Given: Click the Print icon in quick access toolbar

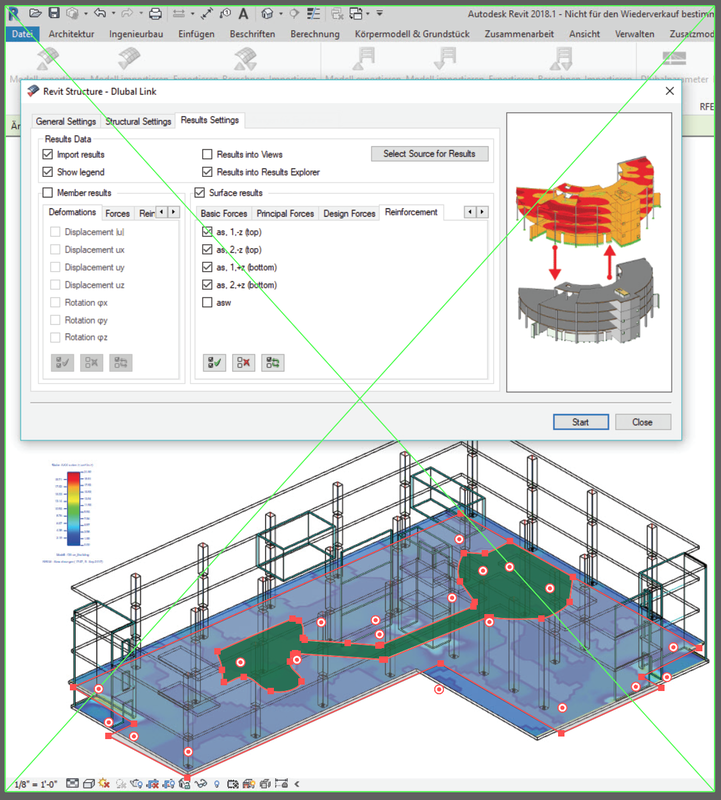Looking at the screenshot, I should point(155,13).
